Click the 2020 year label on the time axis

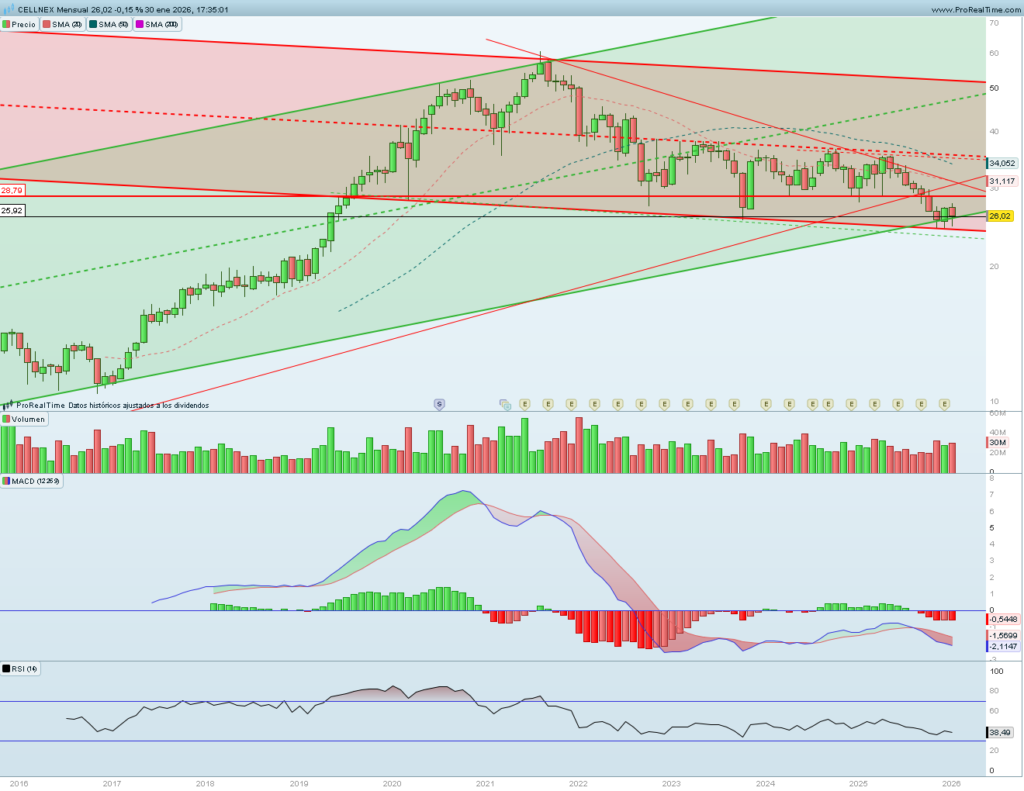point(392,783)
